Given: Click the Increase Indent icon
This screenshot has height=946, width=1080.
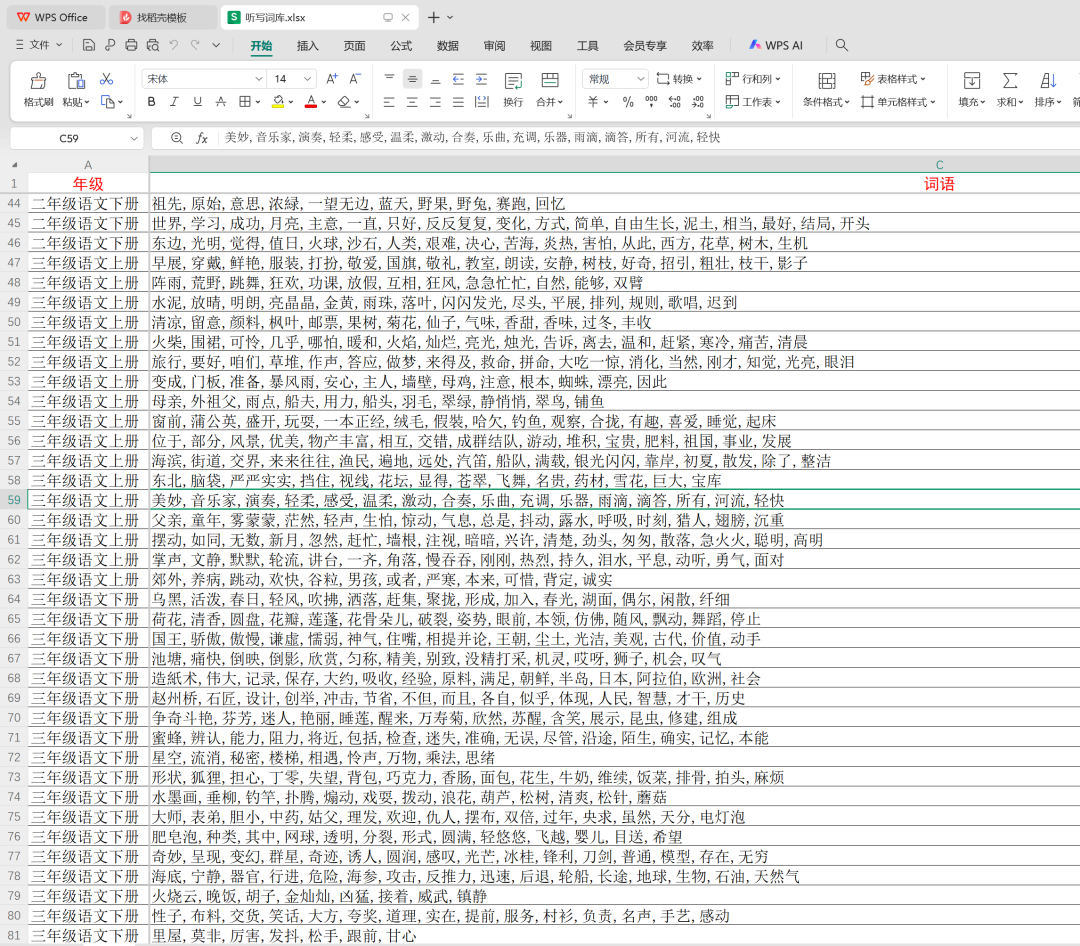Looking at the screenshot, I should (481, 79).
